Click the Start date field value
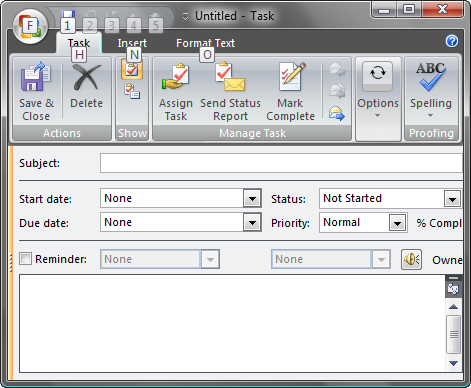This screenshot has height=388, width=471. [172, 199]
